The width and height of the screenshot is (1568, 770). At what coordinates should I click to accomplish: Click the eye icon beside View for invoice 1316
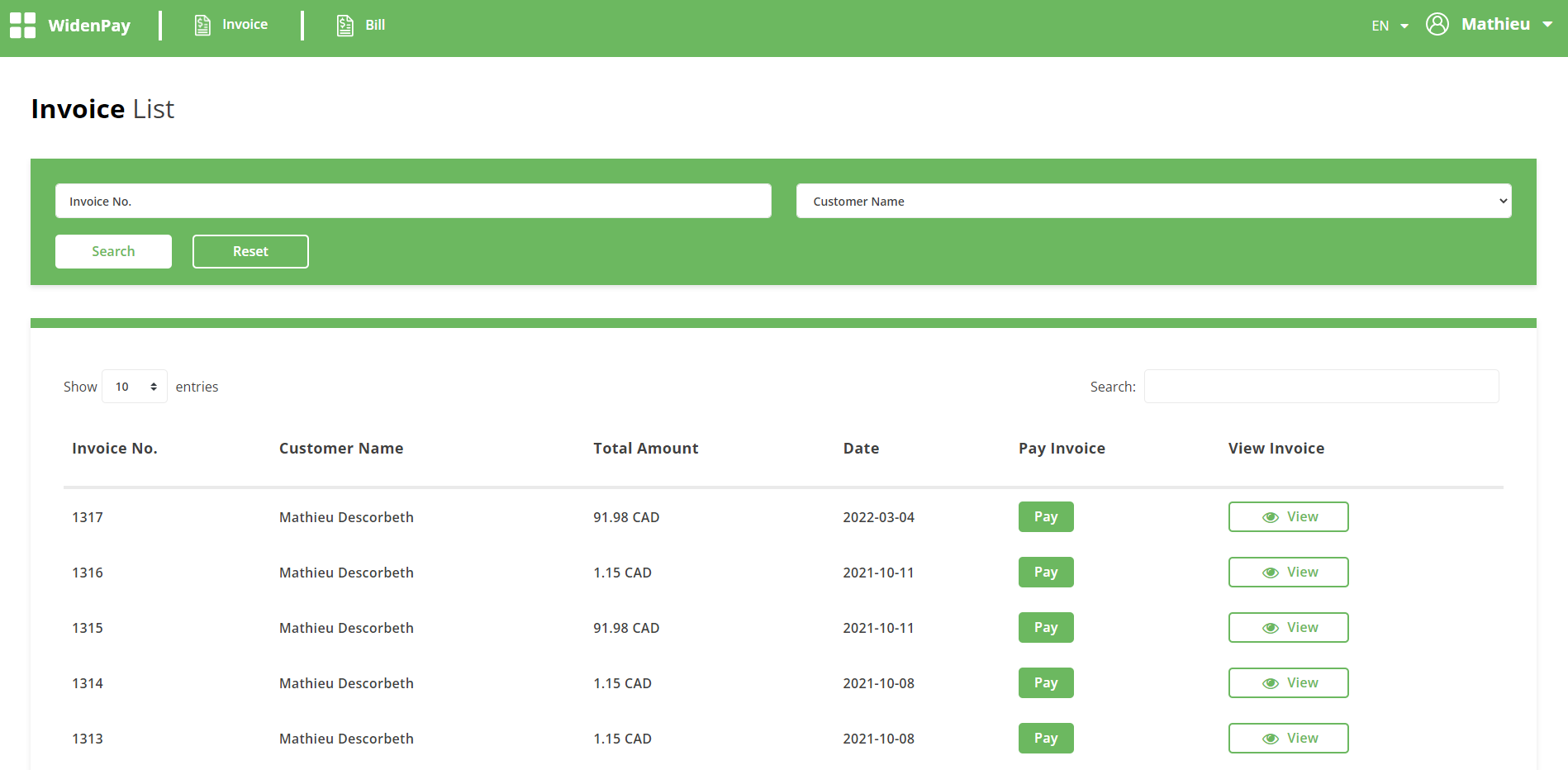[1270, 572]
